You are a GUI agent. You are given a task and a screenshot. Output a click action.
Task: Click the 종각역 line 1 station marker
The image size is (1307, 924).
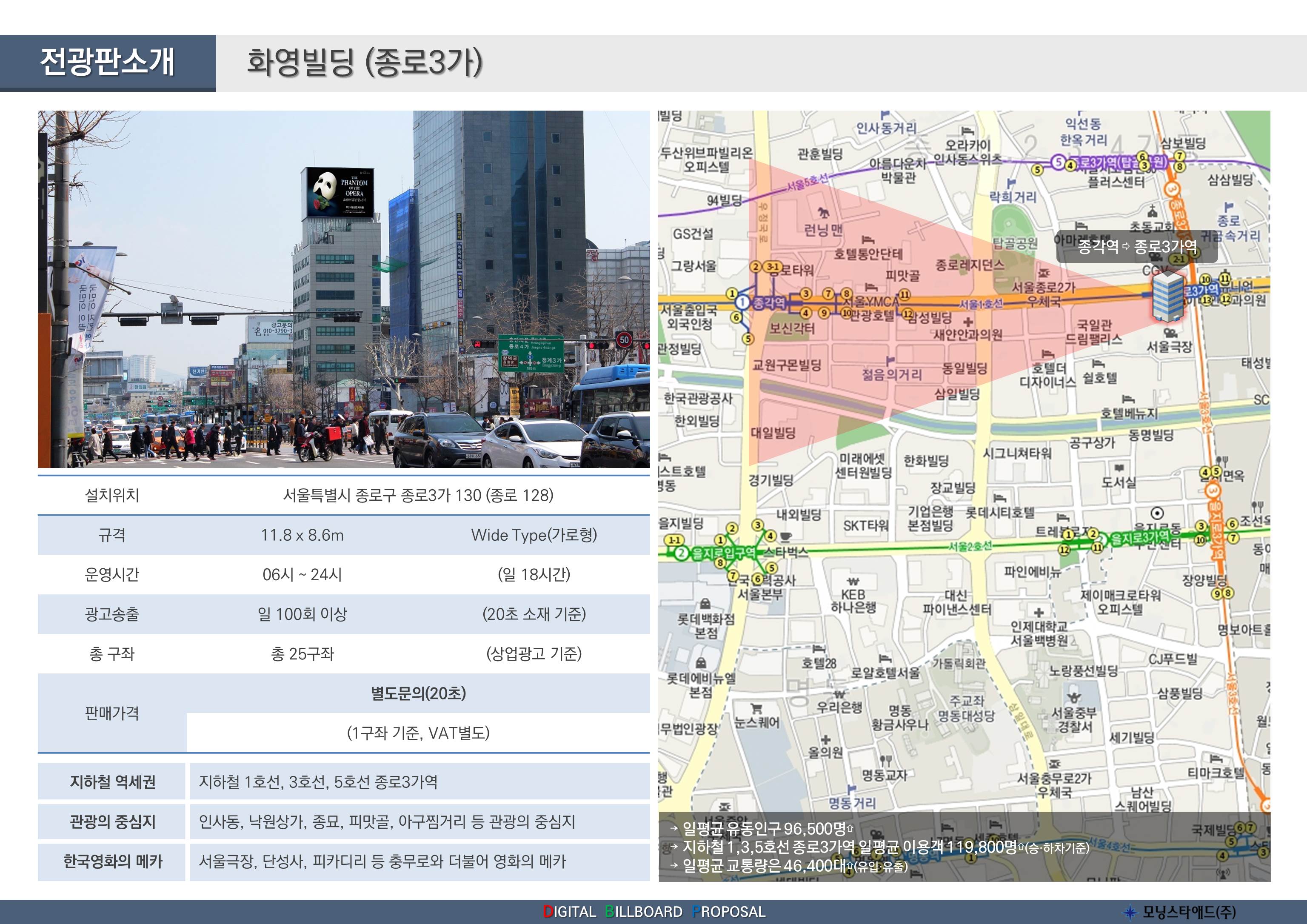click(742, 302)
